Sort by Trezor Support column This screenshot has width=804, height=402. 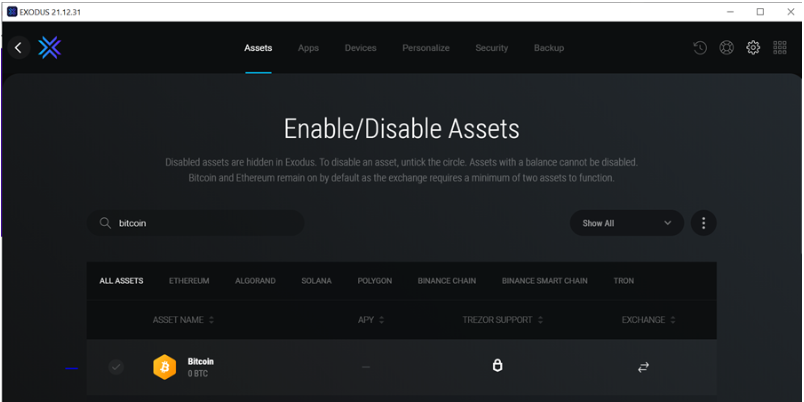tap(502, 320)
